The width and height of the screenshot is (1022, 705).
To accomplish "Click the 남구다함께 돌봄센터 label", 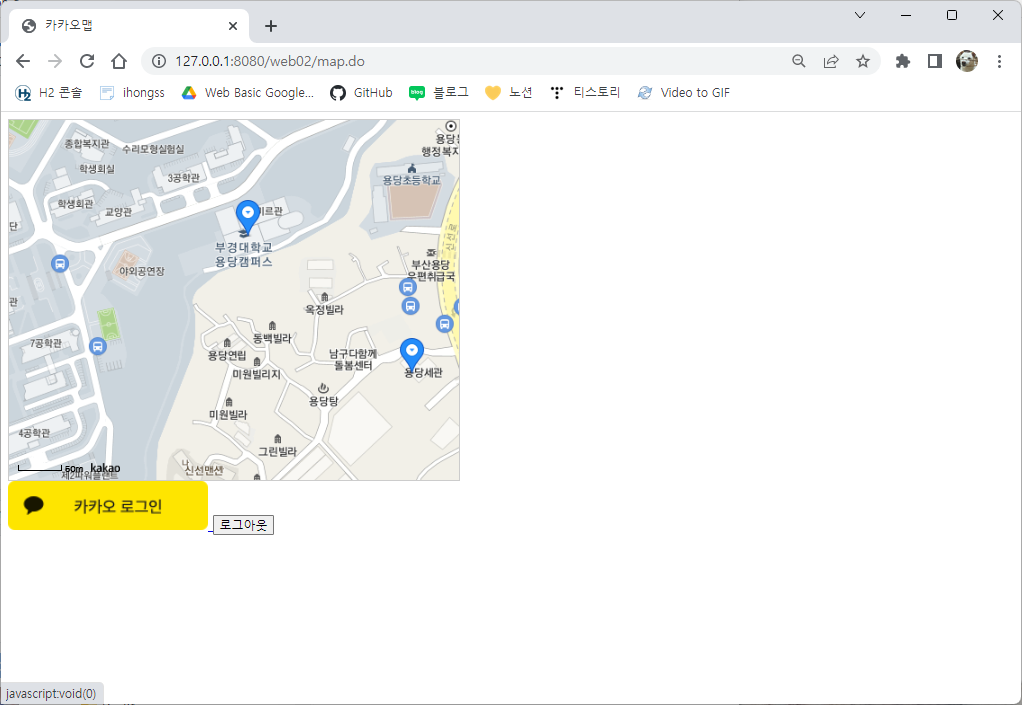I will [x=353, y=359].
